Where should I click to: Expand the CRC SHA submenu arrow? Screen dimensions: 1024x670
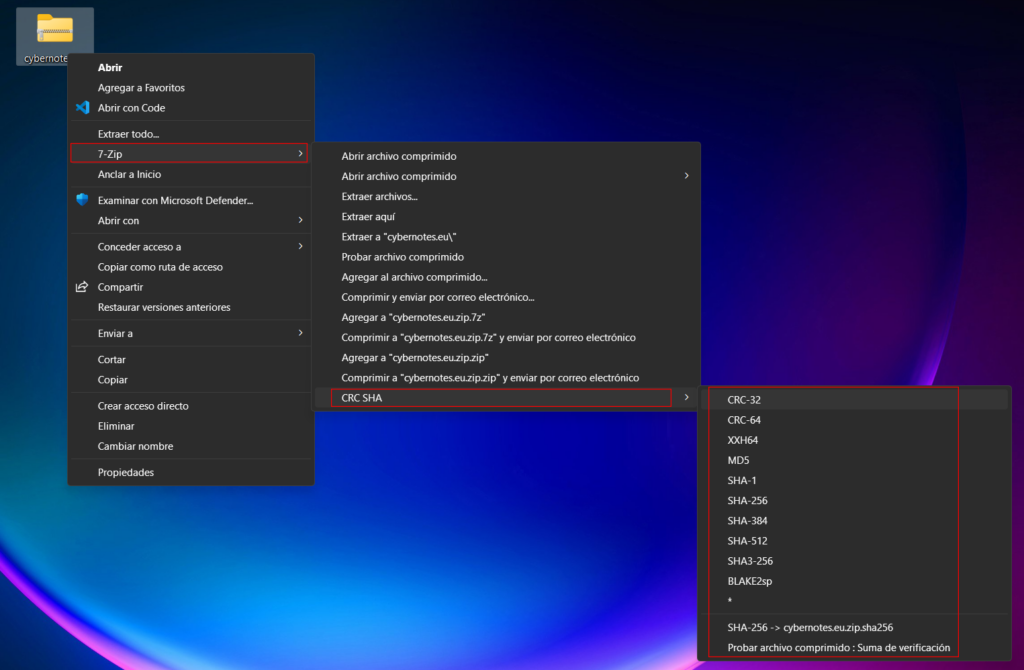686,397
